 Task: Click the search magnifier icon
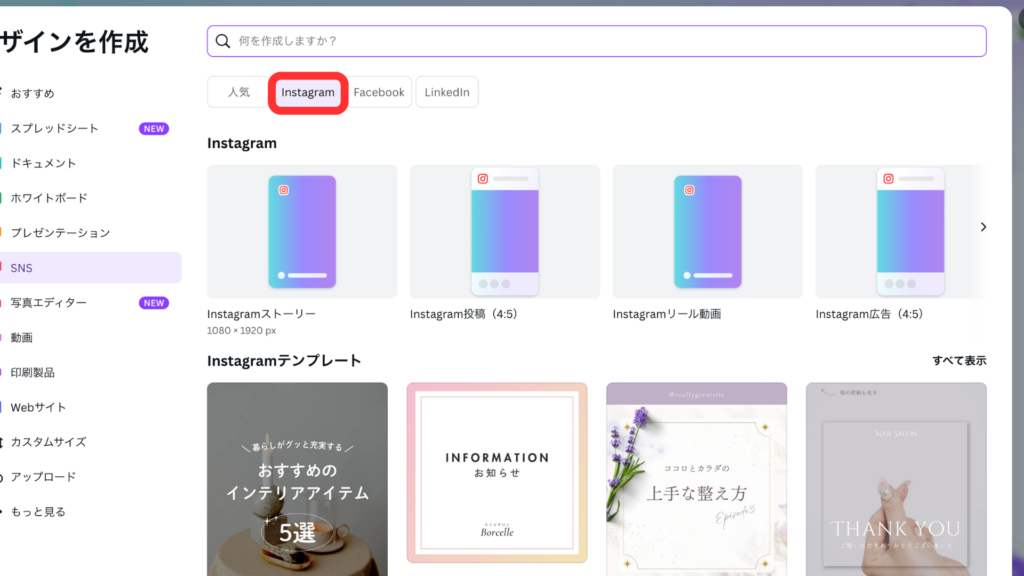[223, 41]
